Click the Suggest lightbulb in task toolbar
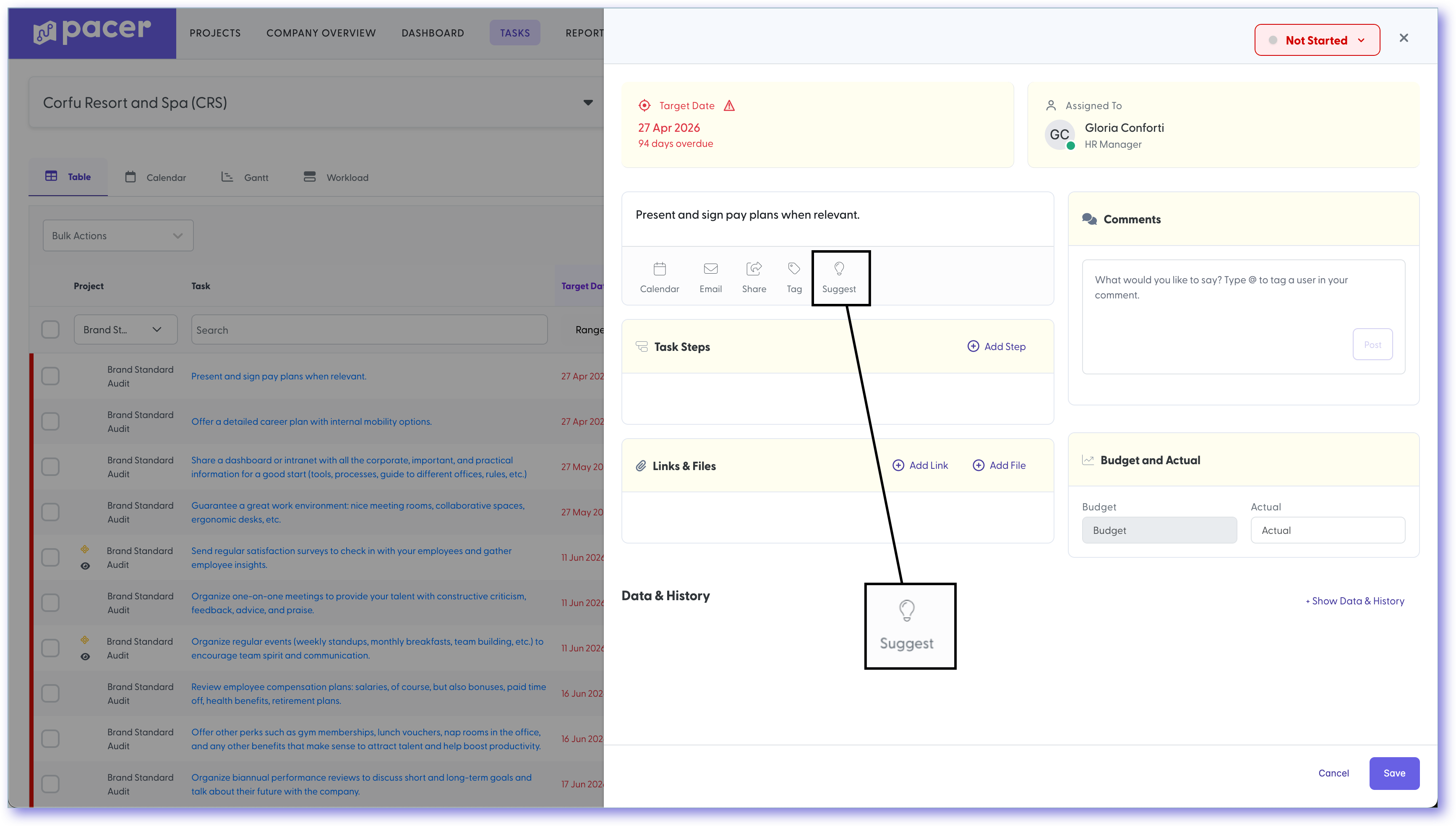 pyautogui.click(x=838, y=268)
